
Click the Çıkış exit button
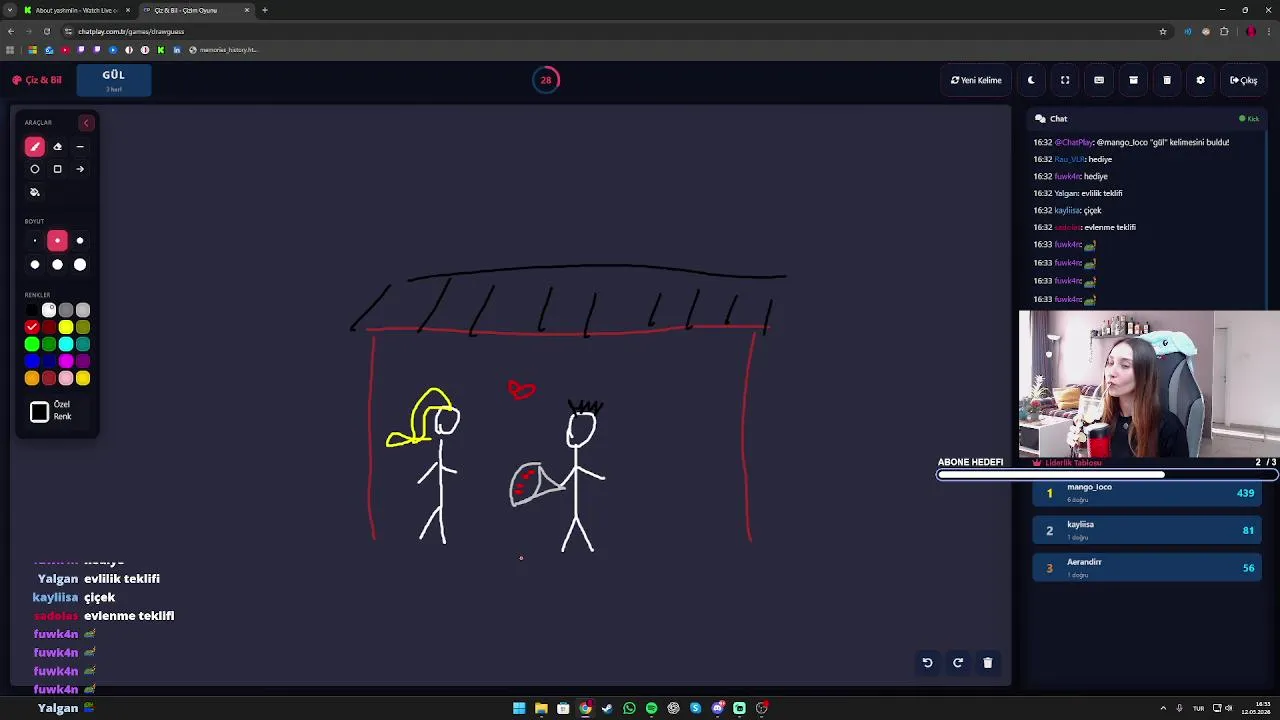[x=1244, y=80]
